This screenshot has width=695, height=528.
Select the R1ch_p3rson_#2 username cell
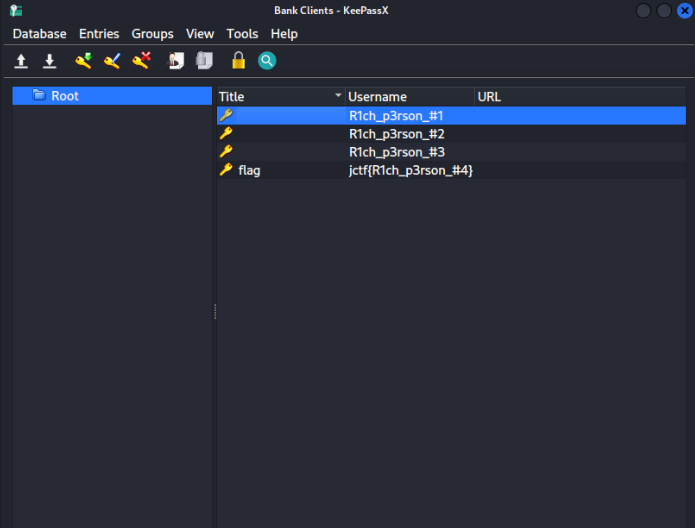397,134
